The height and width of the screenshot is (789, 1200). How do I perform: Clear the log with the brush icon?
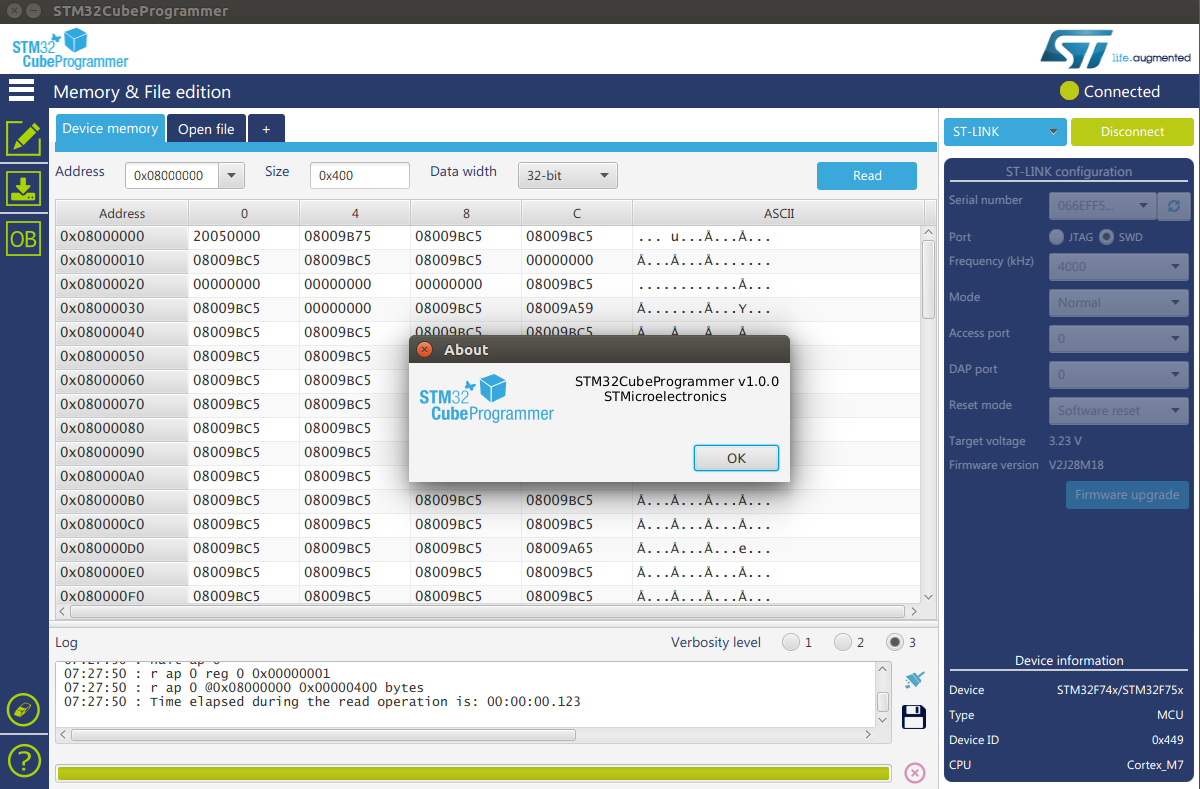pos(913,679)
